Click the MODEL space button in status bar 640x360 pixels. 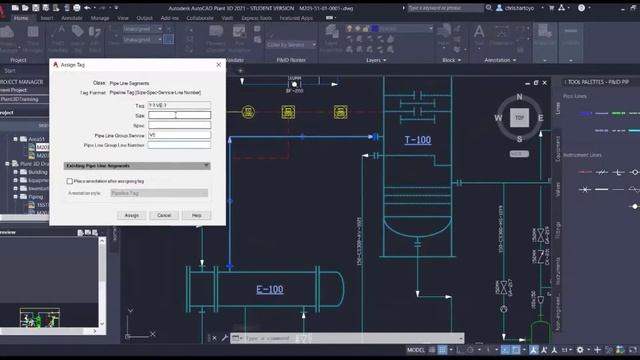pyautogui.click(x=416, y=350)
